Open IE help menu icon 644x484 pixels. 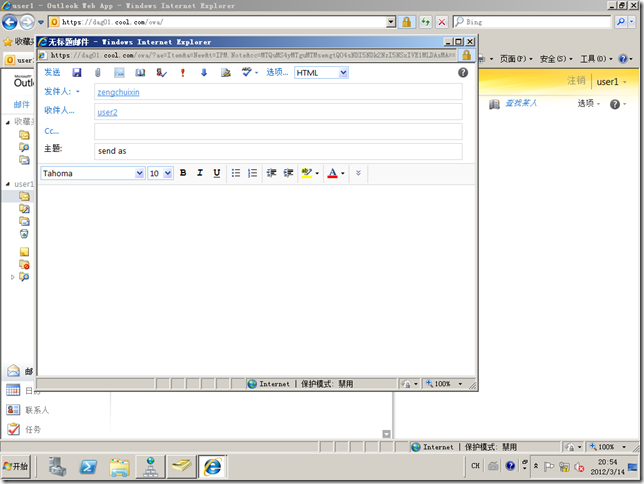click(626, 59)
